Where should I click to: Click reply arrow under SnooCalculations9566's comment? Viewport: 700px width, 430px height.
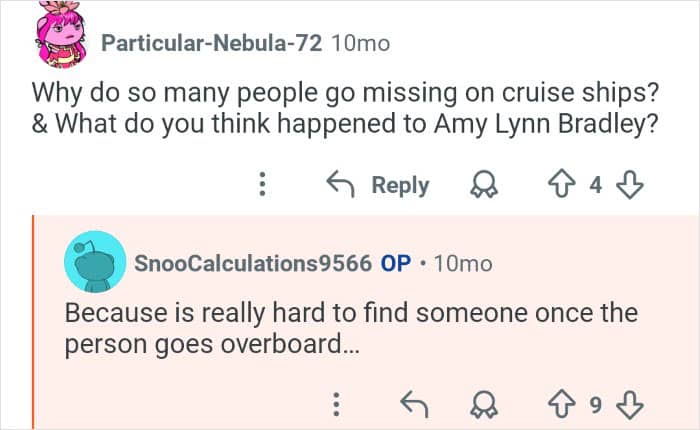pyautogui.click(x=413, y=404)
